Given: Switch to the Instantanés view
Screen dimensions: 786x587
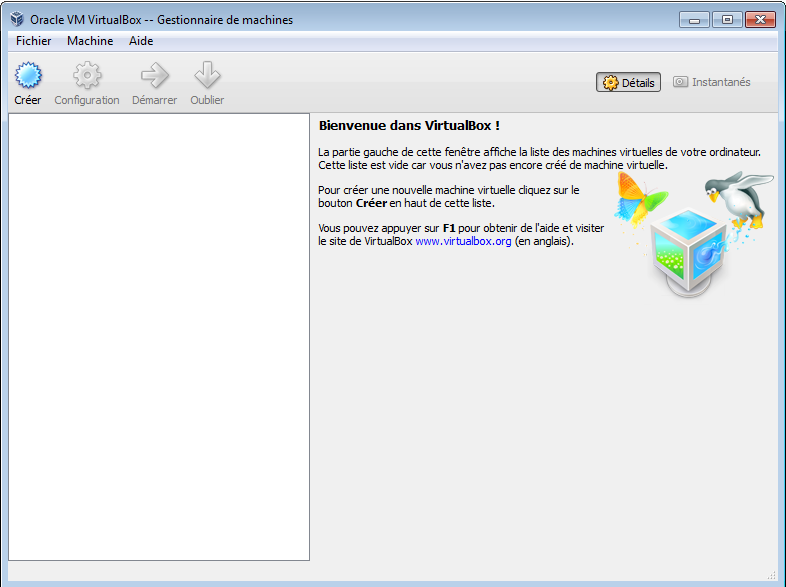Looking at the screenshot, I should [x=711, y=82].
